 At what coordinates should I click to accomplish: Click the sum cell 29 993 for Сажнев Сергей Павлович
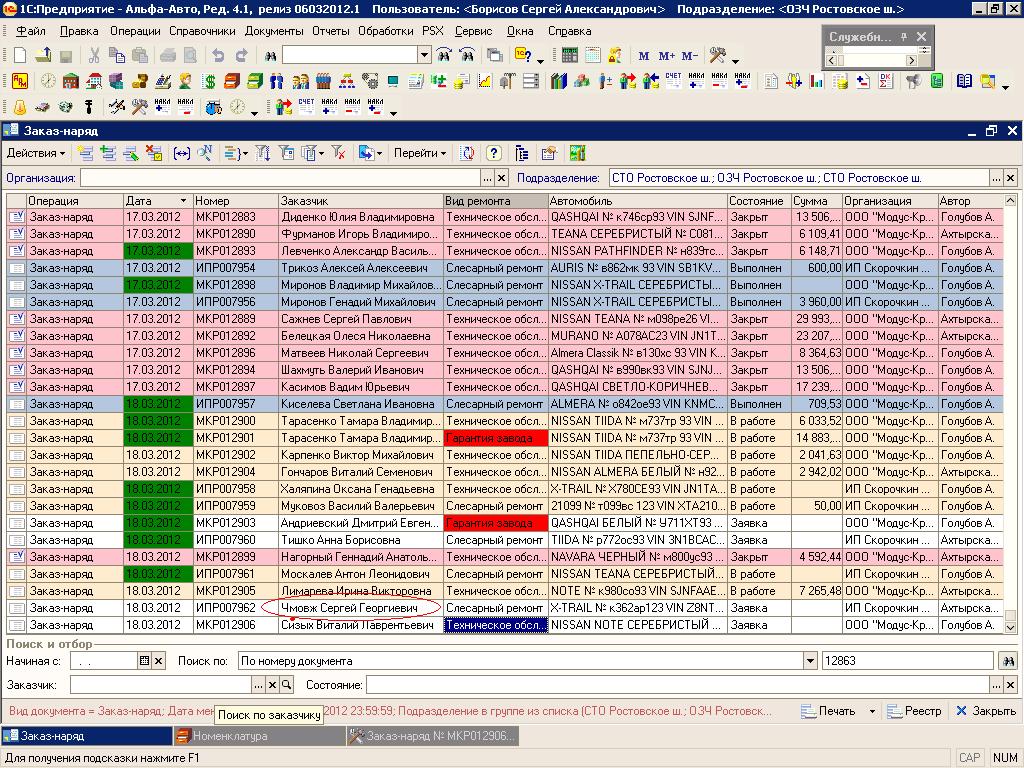(x=817, y=319)
